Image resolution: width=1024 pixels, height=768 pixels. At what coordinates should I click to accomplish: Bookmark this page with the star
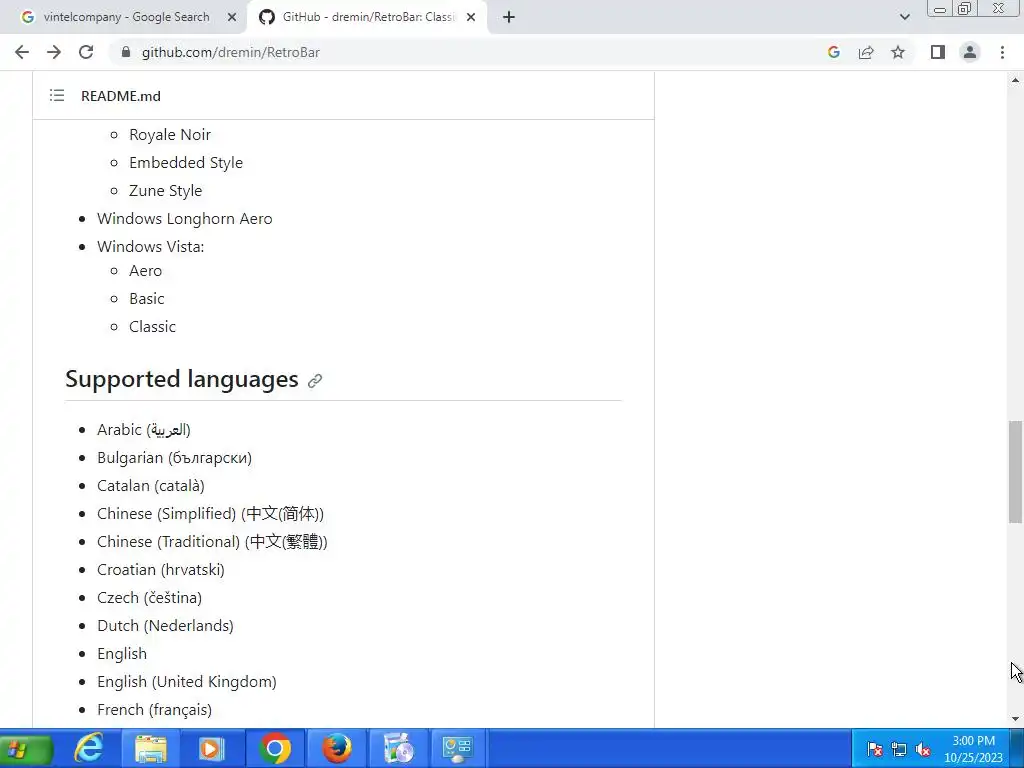point(898,52)
